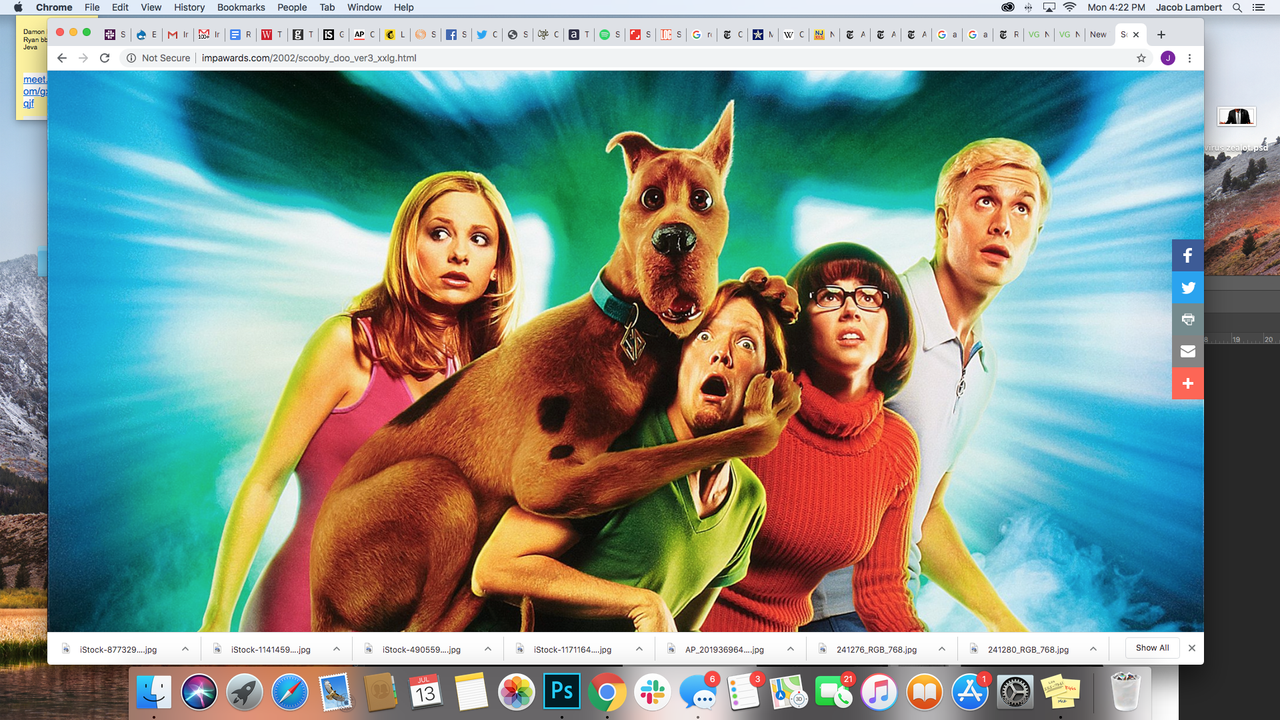Expand options for iStock-490559 download
The width and height of the screenshot is (1280, 720).
(x=488, y=649)
